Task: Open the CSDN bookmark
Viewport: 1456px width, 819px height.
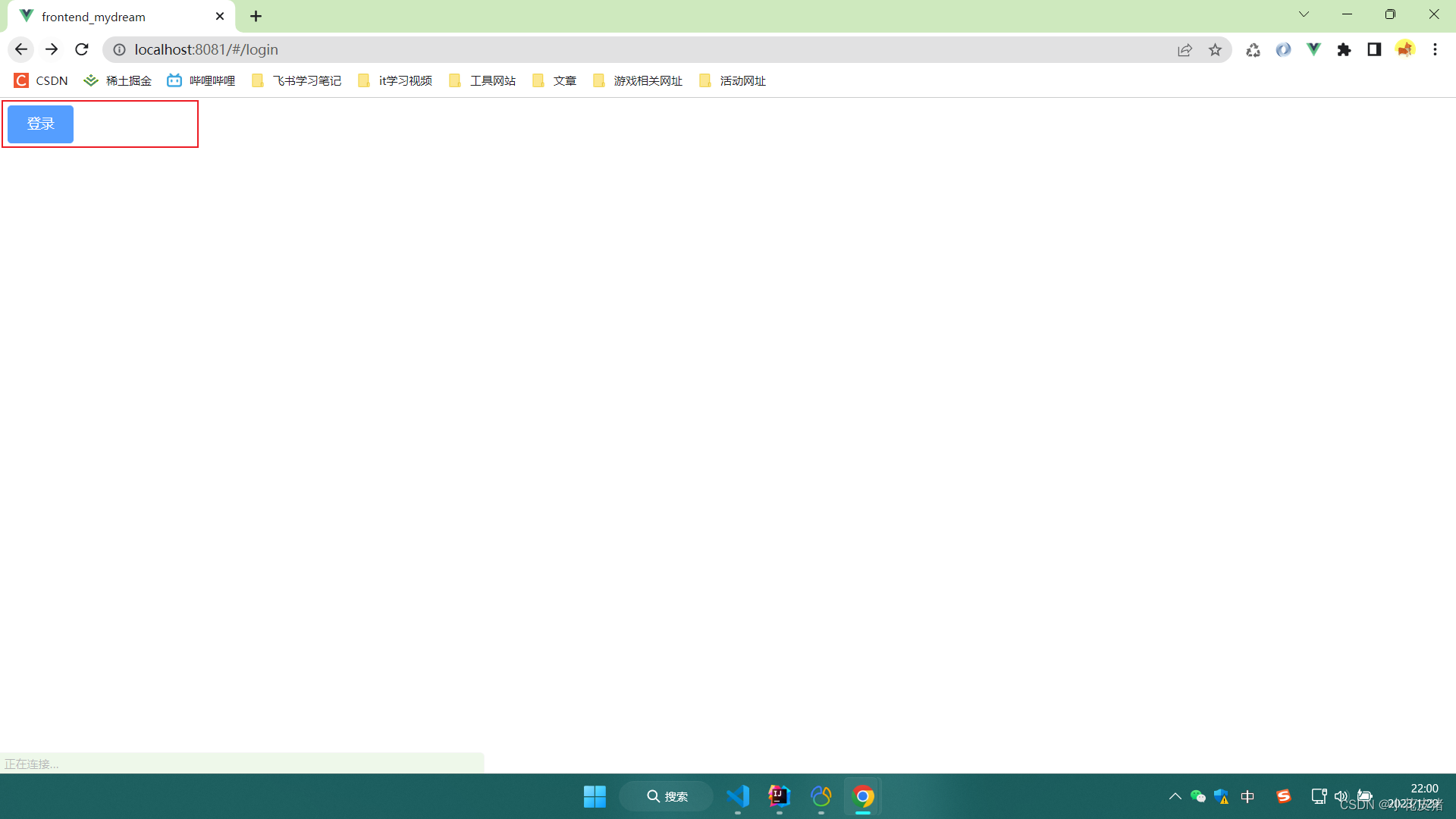Action: click(41, 80)
